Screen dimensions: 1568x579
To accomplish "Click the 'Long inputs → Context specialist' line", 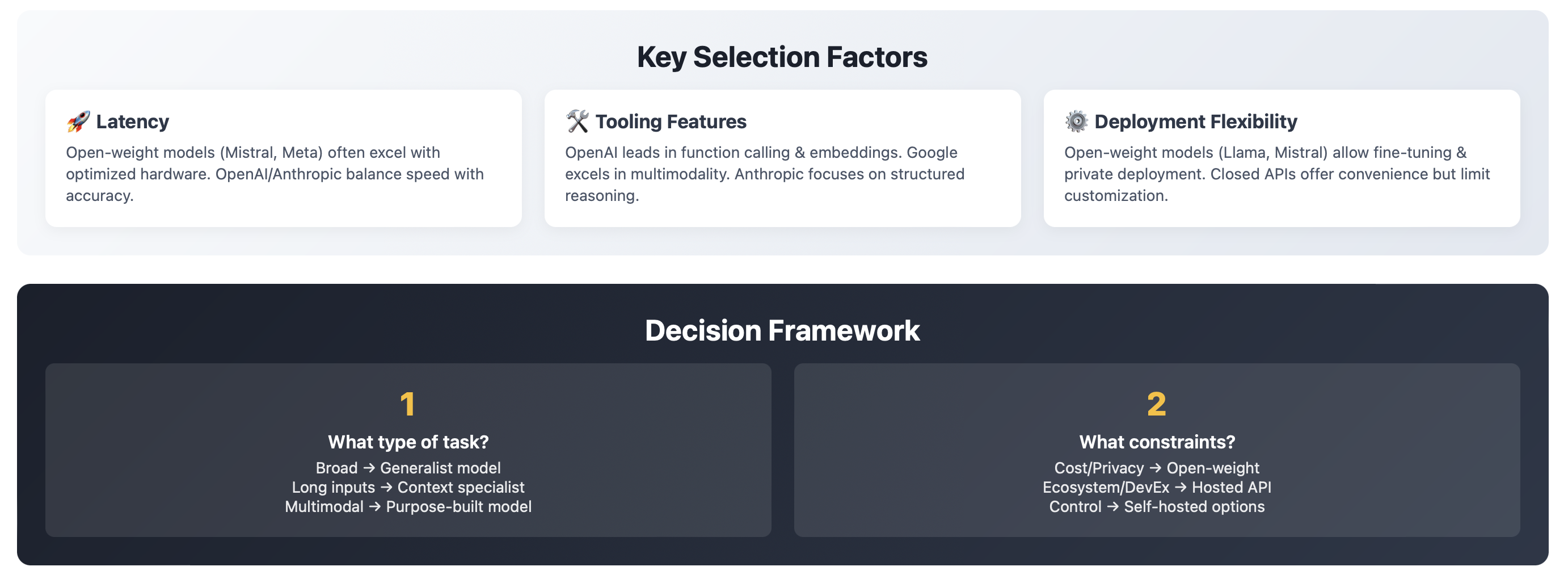I will [x=408, y=488].
